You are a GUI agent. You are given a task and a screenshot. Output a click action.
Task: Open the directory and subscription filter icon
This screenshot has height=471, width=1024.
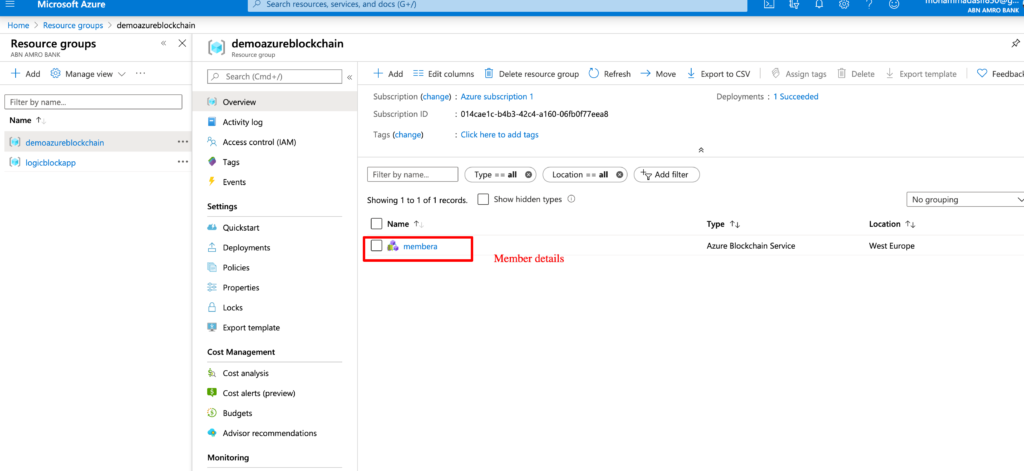tap(794, 4)
